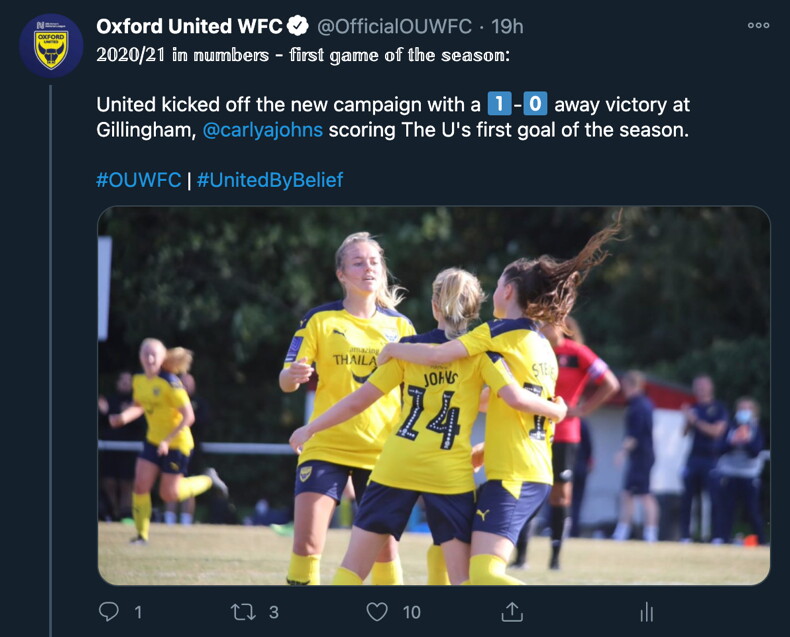Follow the @carlyajohns mention link
Image resolution: width=790 pixels, height=637 pixels.
coord(262,130)
